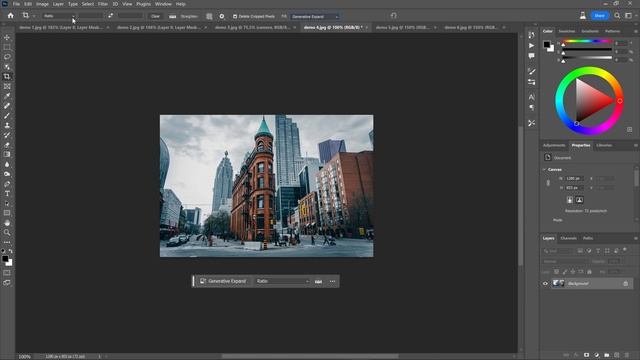Select the Move tool
The width and height of the screenshot is (640, 360).
click(x=7, y=38)
